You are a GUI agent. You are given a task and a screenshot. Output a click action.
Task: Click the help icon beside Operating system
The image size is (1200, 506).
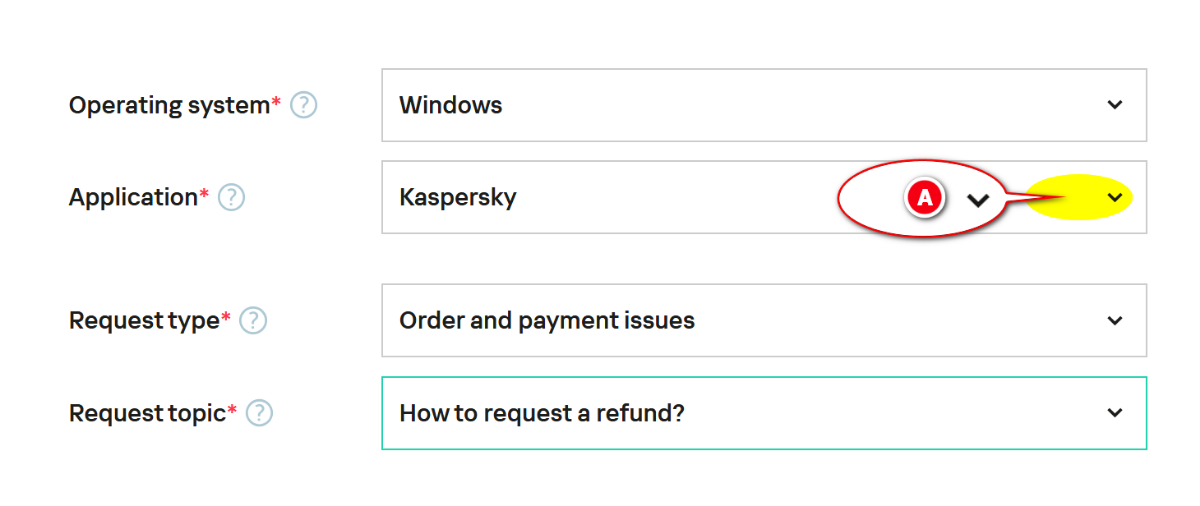(304, 105)
